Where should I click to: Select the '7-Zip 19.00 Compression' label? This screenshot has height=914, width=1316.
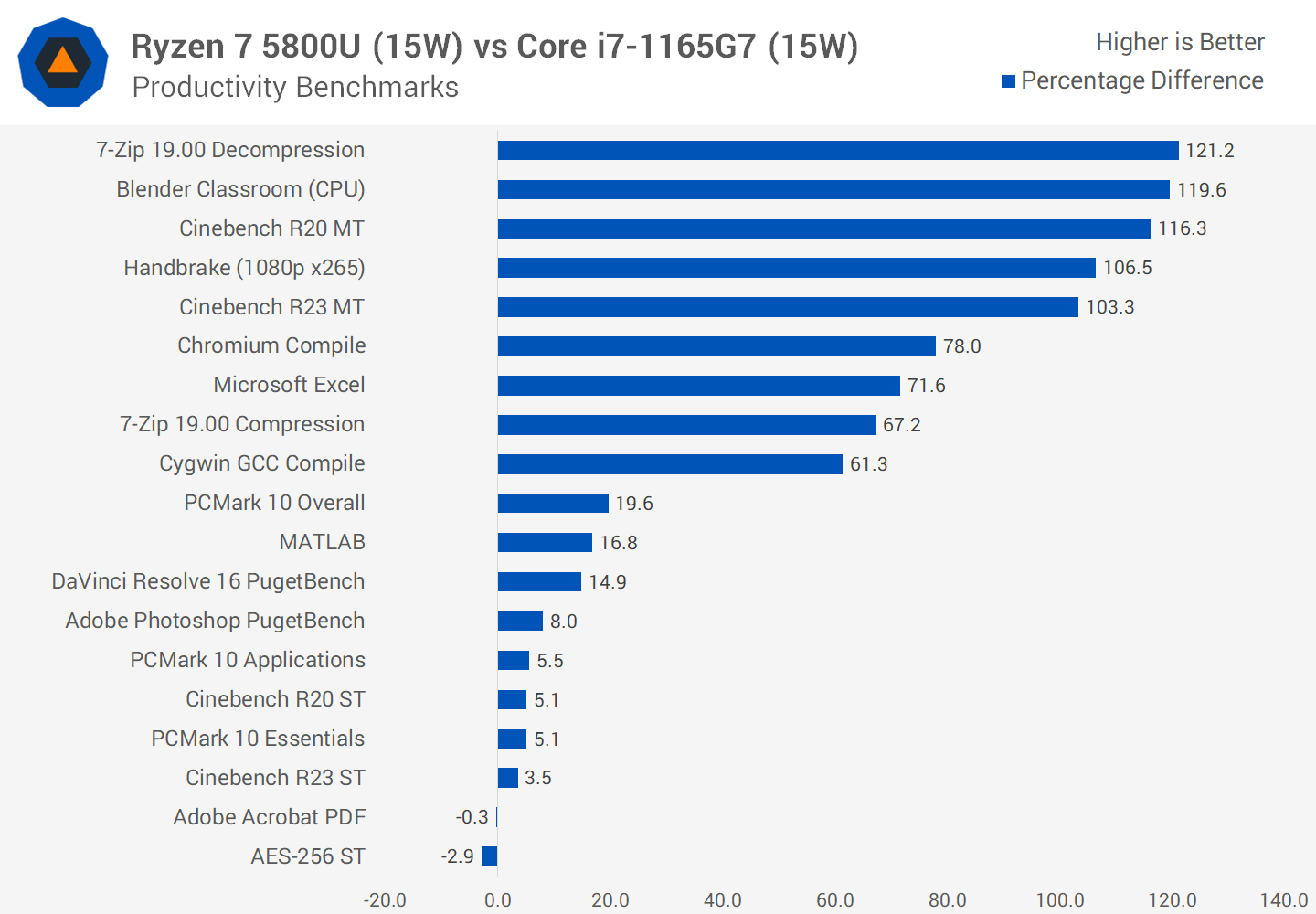pyautogui.click(x=242, y=424)
